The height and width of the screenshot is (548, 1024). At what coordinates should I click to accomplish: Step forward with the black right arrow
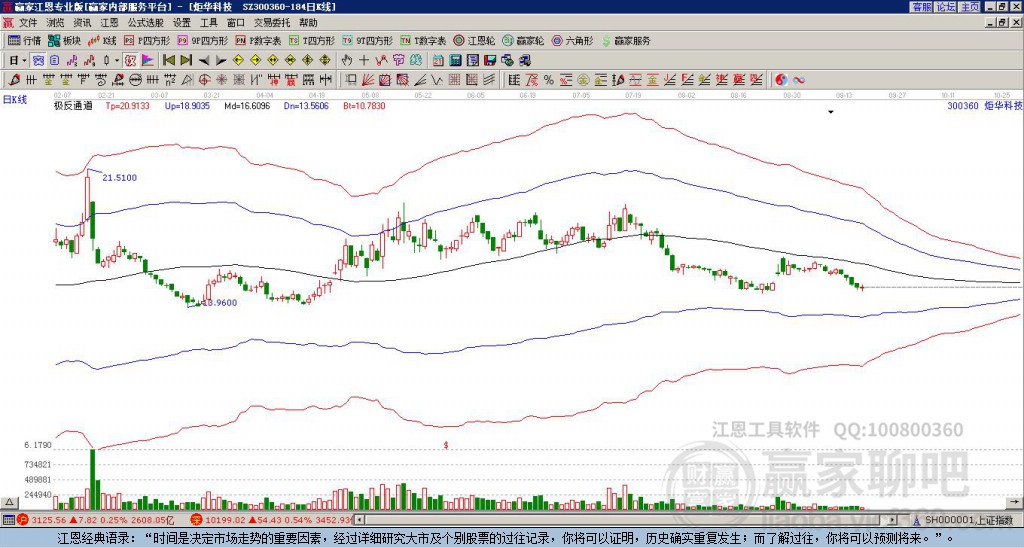(x=221, y=61)
